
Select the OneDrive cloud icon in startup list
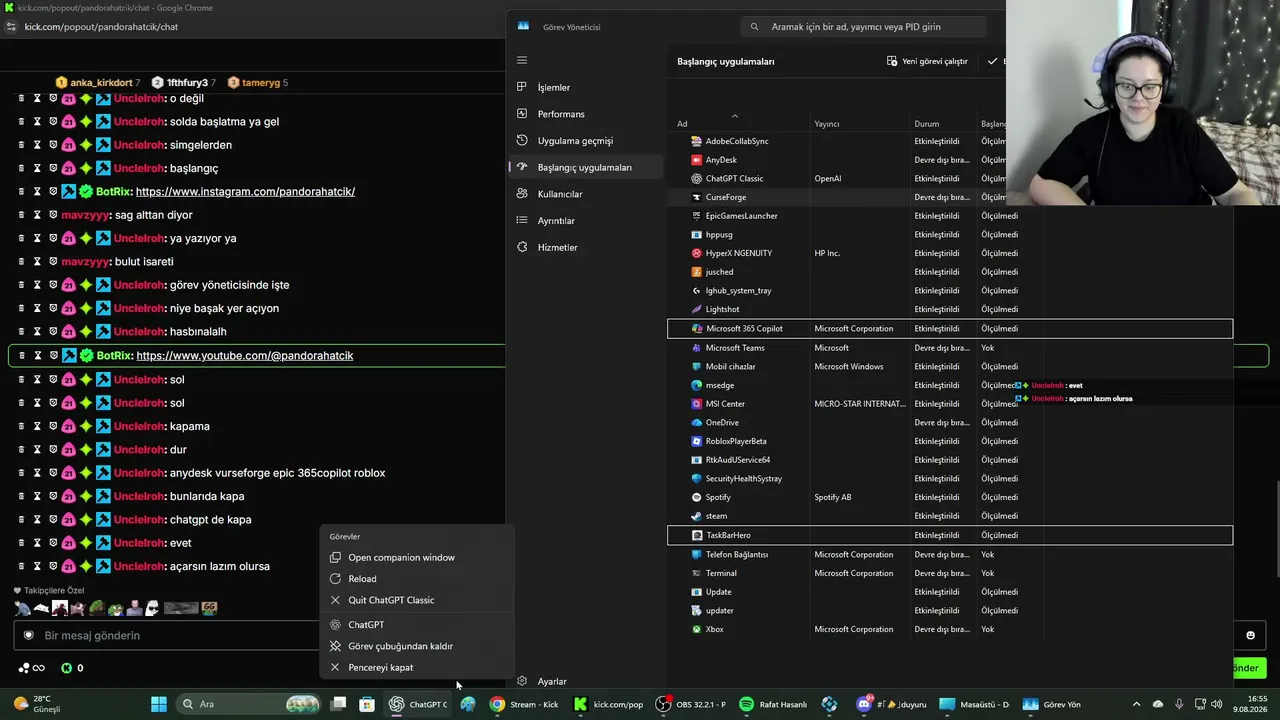[x=697, y=422]
